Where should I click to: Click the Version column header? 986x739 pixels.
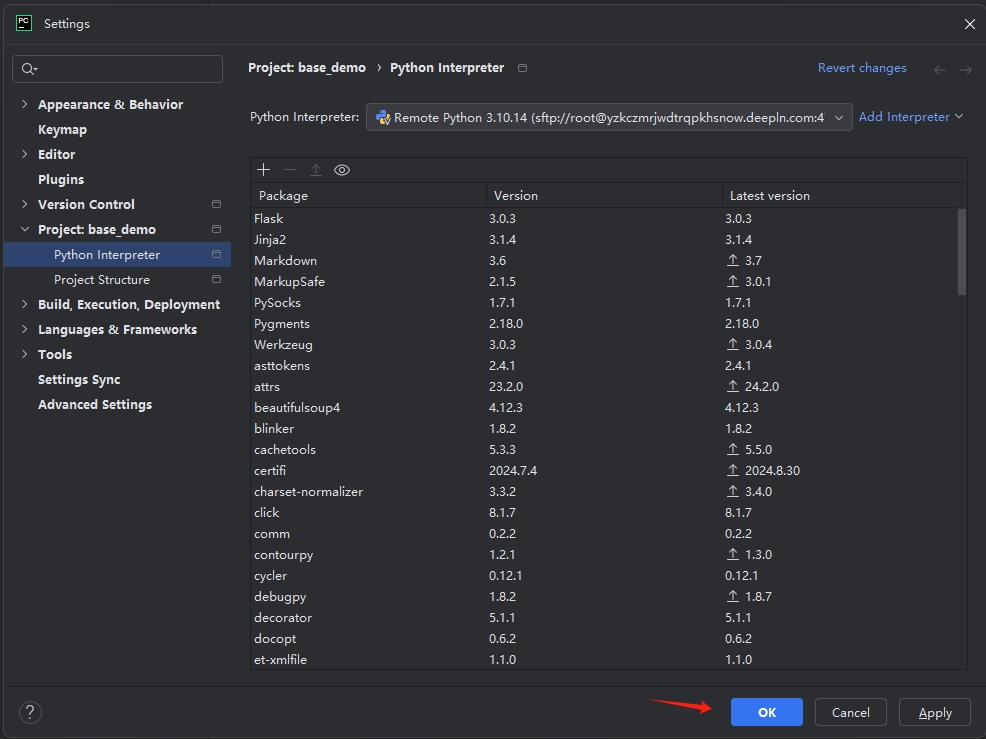pyautogui.click(x=604, y=196)
